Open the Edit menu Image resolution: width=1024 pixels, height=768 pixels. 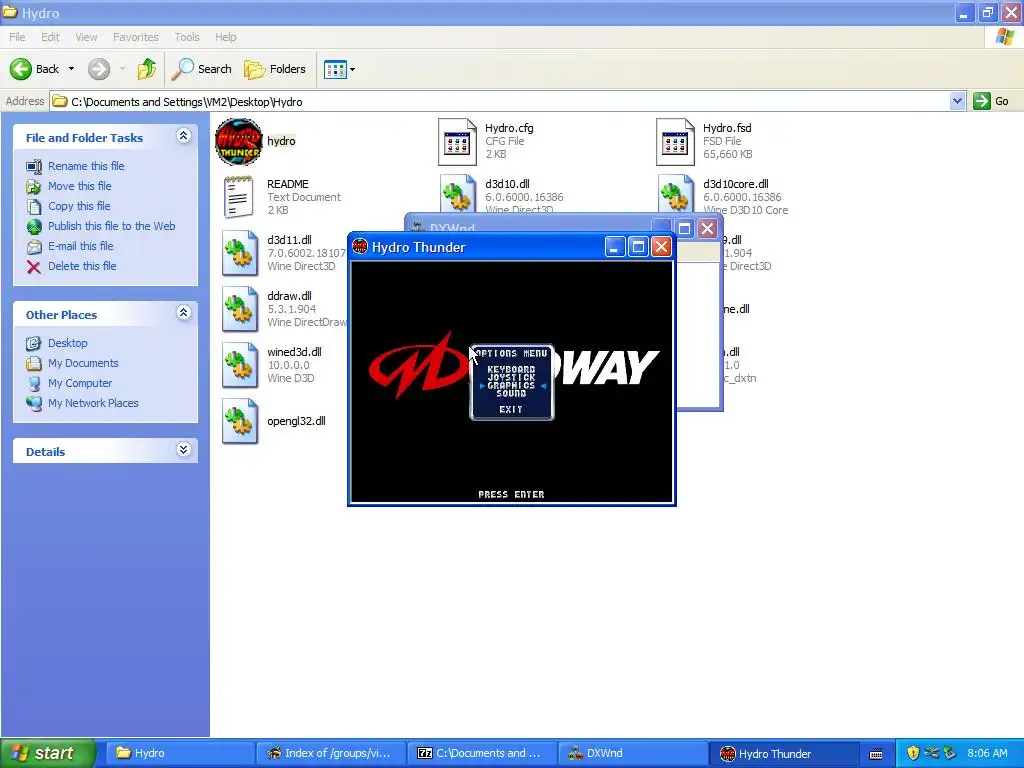click(x=50, y=37)
